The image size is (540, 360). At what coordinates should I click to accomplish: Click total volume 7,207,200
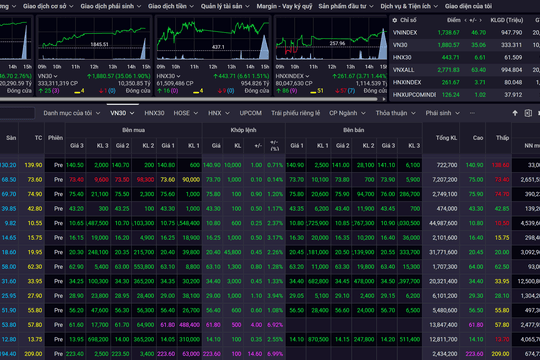(x=445, y=179)
